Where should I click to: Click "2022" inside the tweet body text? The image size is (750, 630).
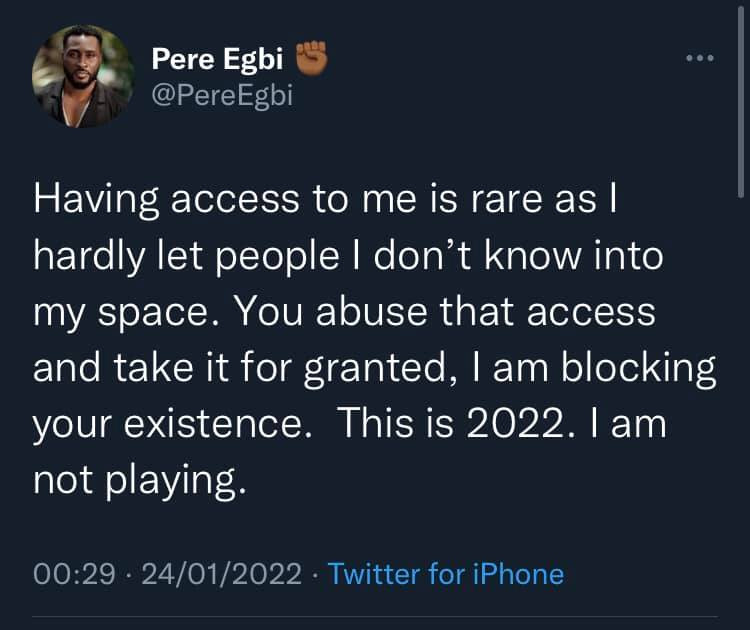coord(516,426)
